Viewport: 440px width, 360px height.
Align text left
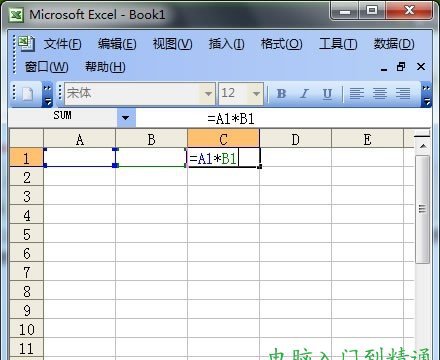(x=356, y=94)
